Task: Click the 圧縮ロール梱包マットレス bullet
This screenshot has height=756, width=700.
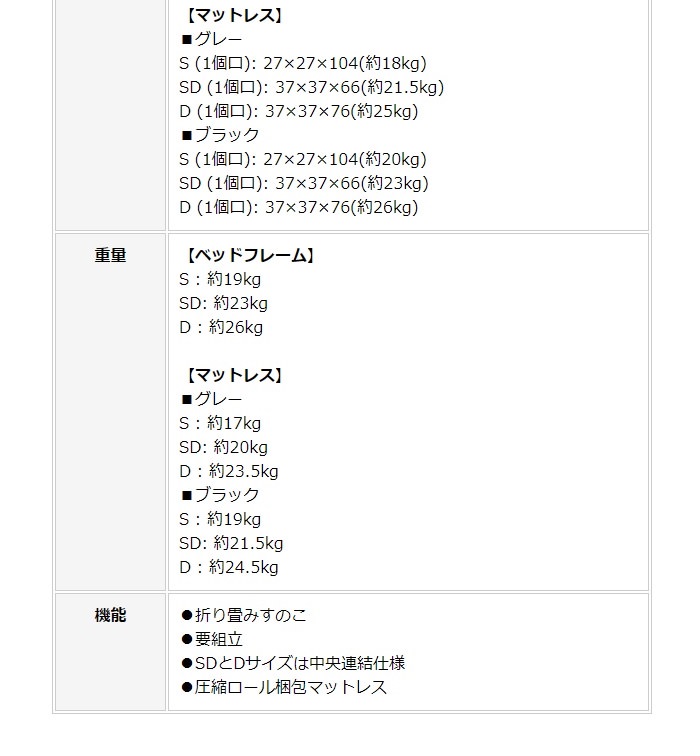Action: click(284, 688)
